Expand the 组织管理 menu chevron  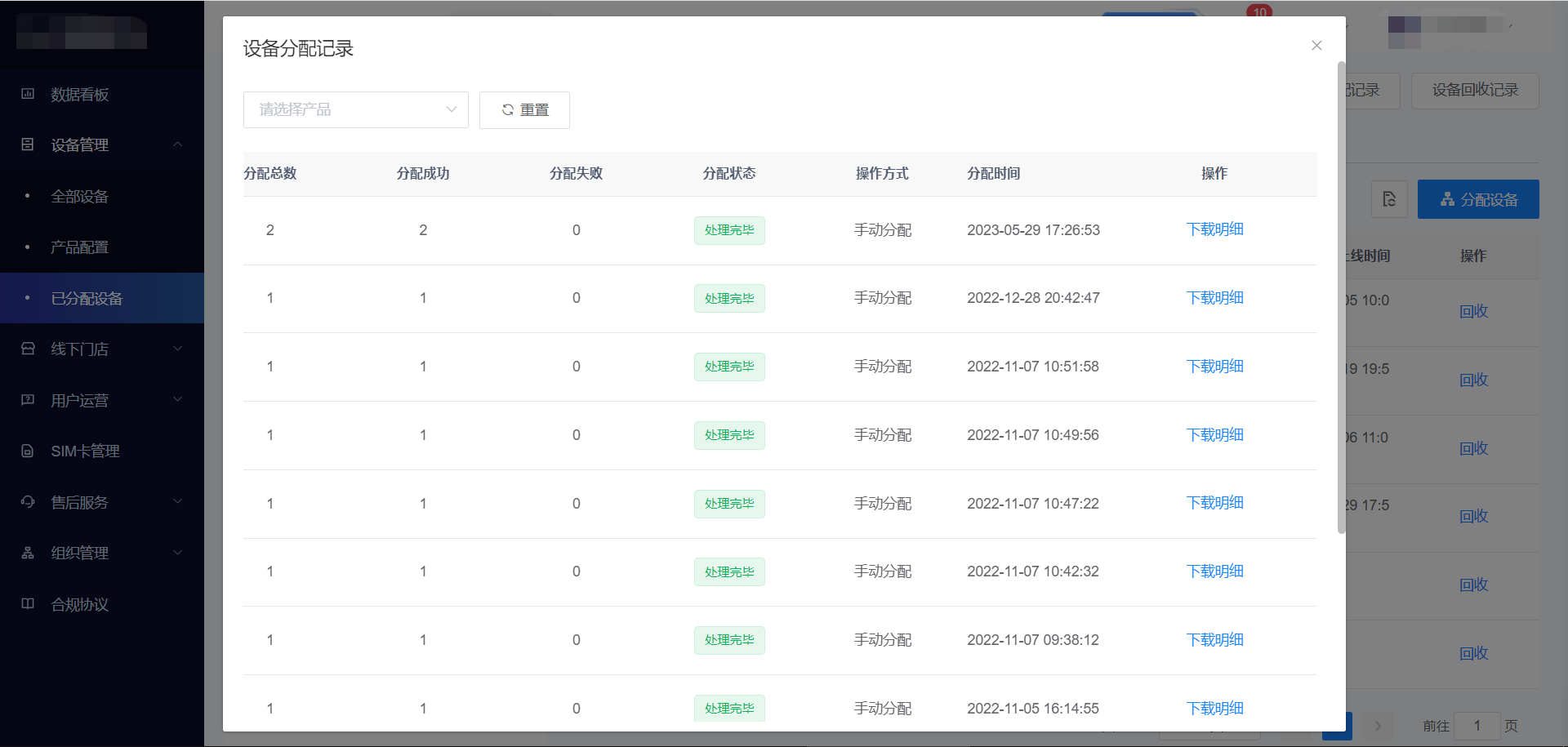click(177, 553)
